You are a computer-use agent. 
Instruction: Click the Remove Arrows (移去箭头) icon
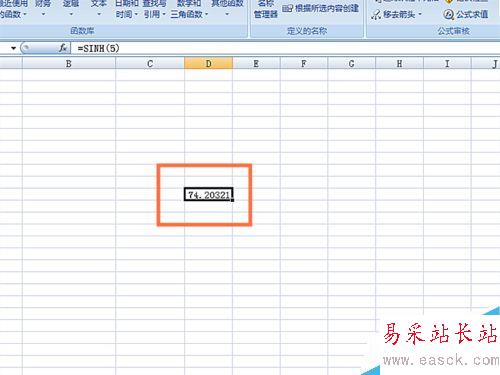click(x=376, y=15)
